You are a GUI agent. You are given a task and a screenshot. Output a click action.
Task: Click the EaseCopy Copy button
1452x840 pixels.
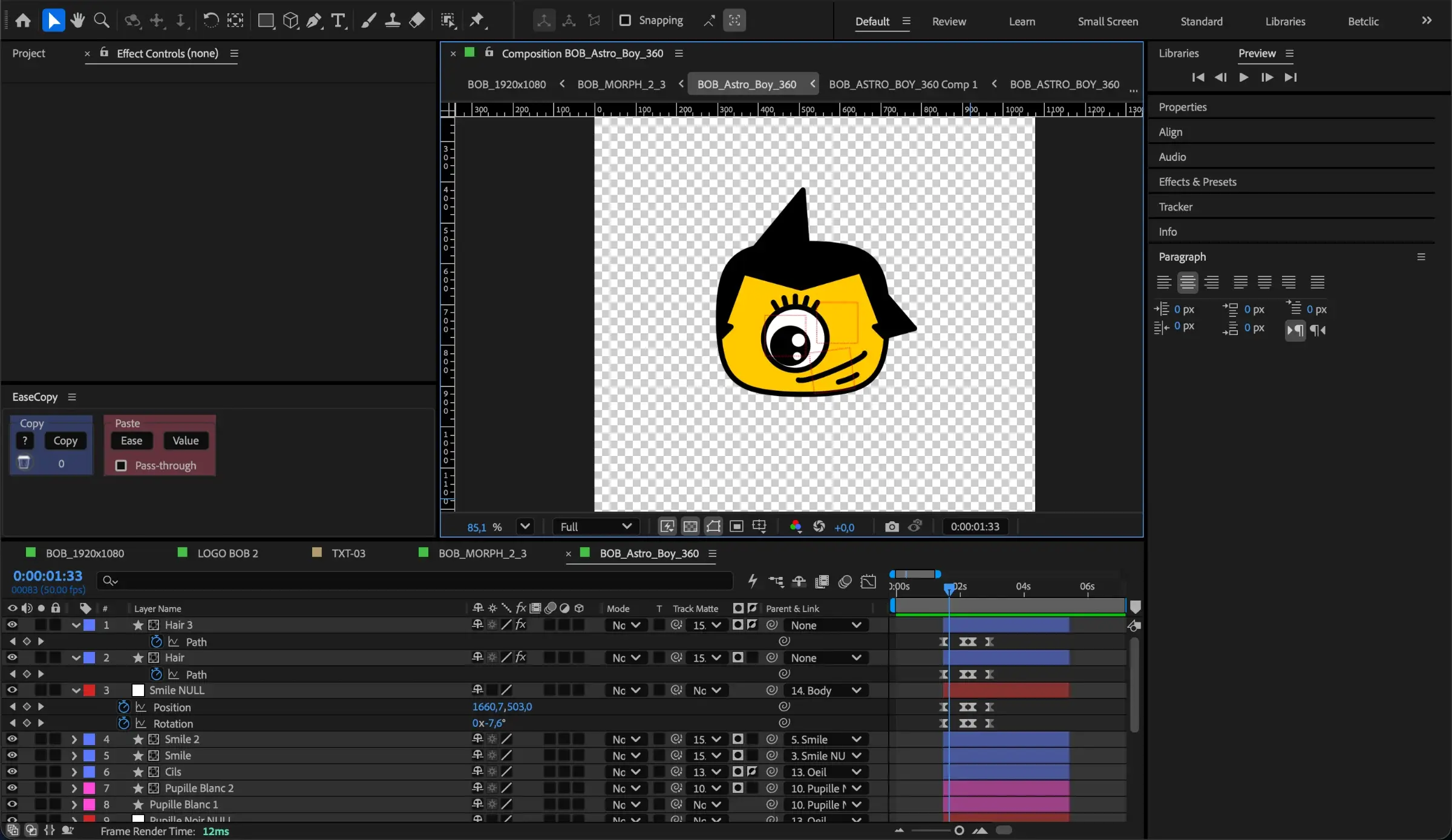tap(65, 441)
